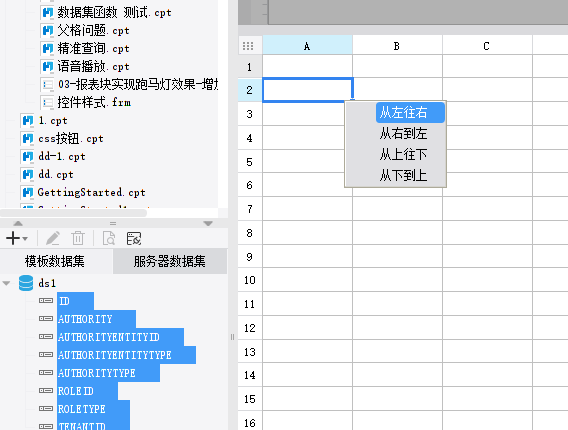
Task: Click the dataset connection settings icon
Action: click(134, 238)
